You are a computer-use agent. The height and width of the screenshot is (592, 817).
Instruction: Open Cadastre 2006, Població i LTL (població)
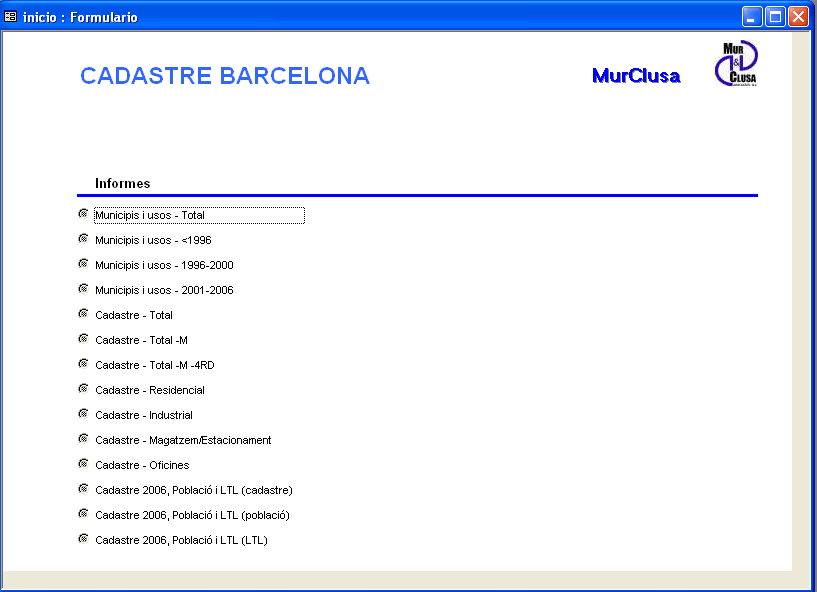click(192, 515)
